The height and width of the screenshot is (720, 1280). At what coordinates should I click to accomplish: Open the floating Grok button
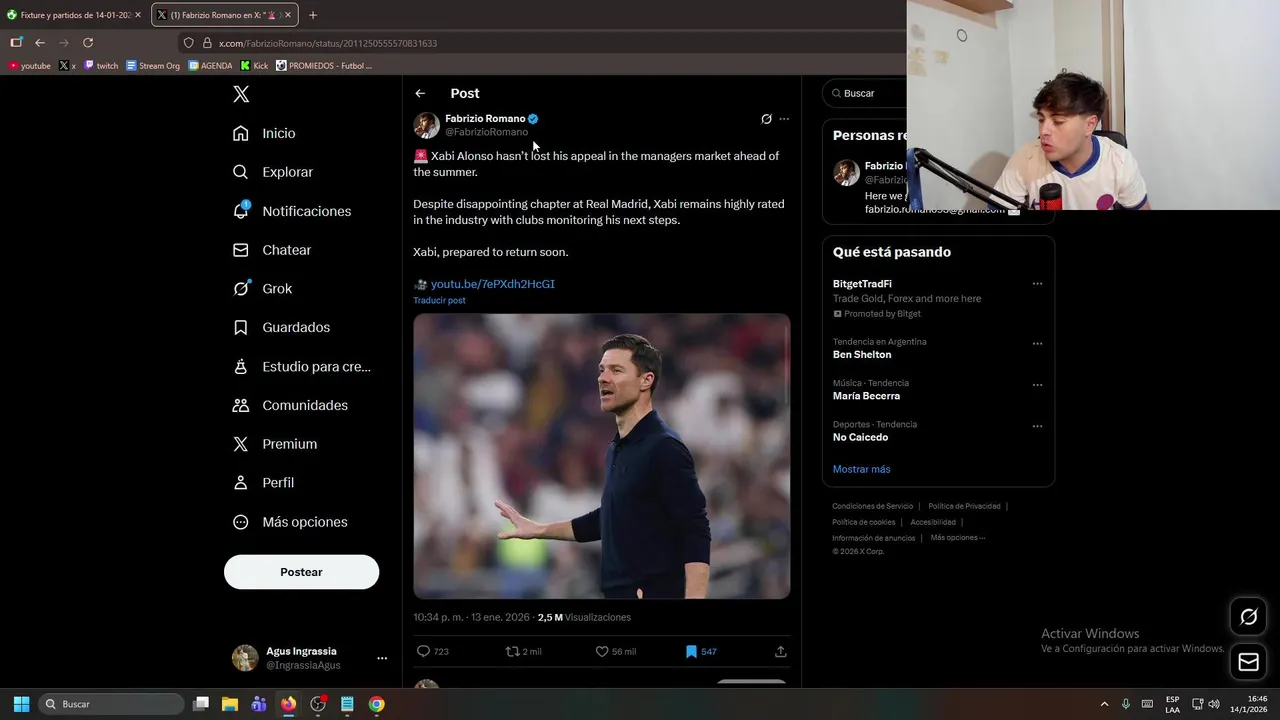click(x=1249, y=617)
